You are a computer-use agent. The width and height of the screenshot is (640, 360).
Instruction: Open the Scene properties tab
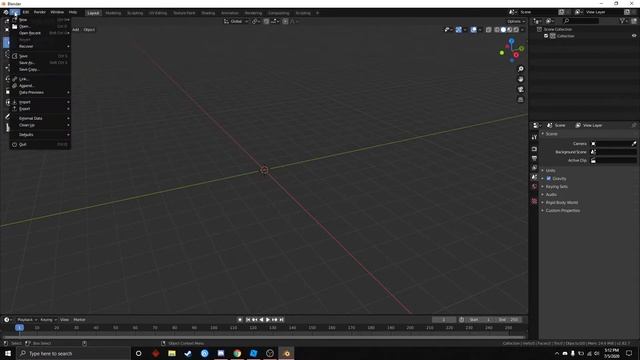click(534, 177)
